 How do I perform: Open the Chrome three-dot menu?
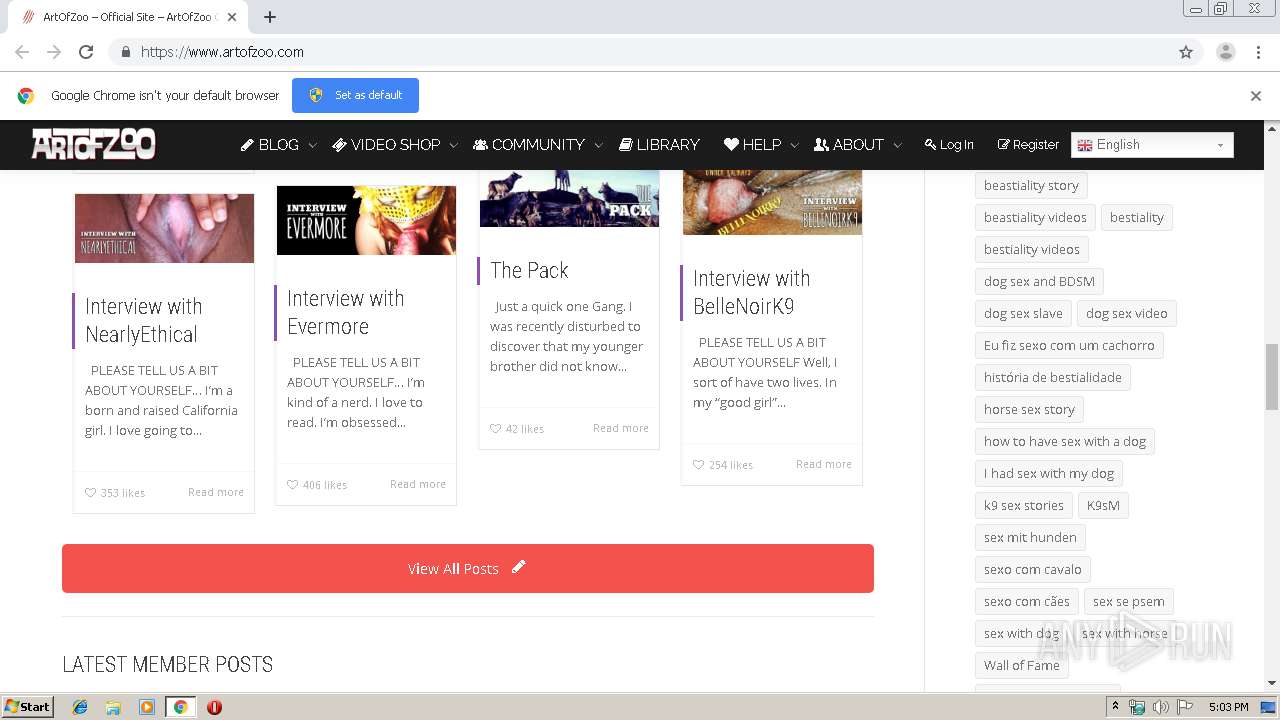pyautogui.click(x=1258, y=52)
